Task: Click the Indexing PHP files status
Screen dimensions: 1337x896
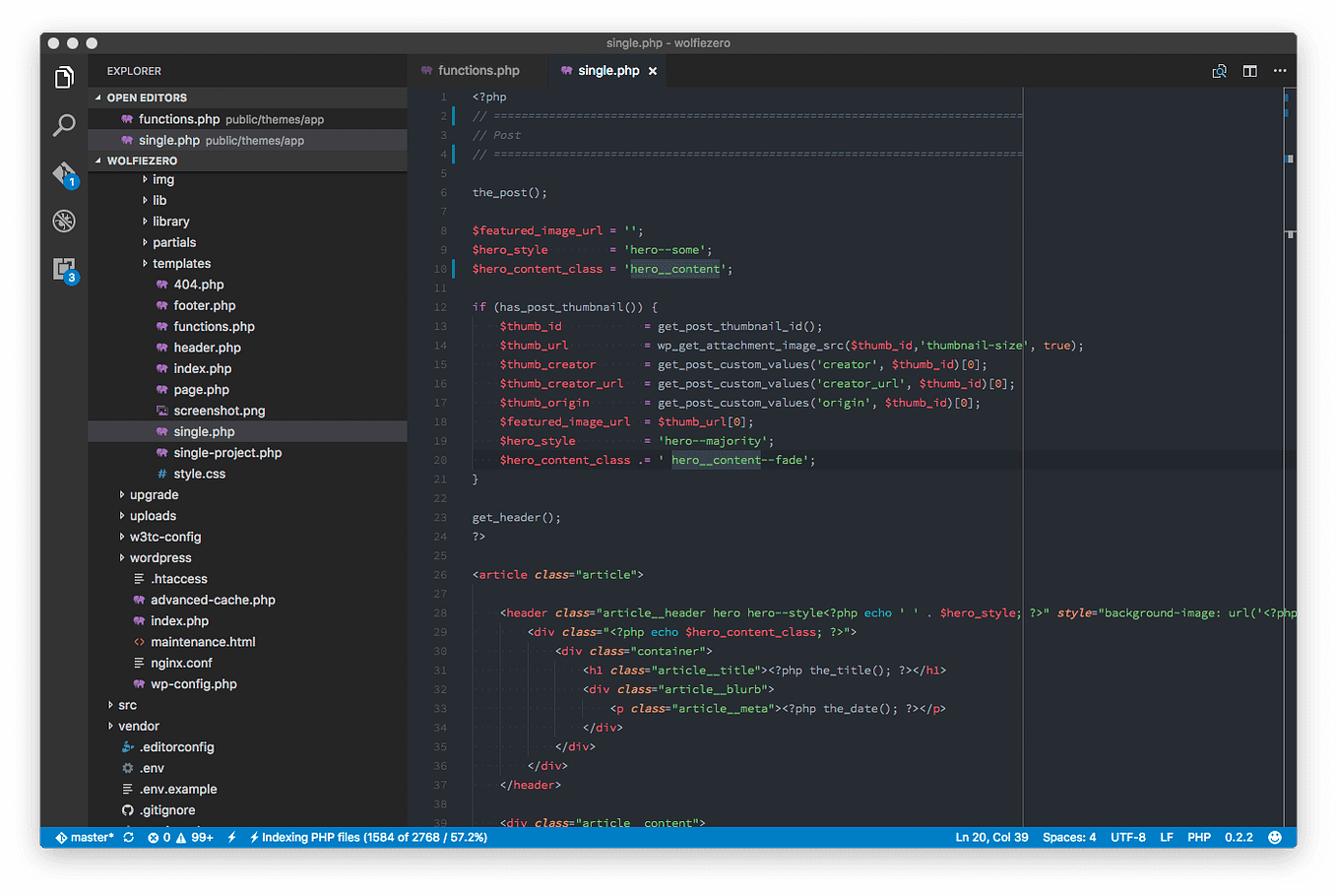Action: 368,838
